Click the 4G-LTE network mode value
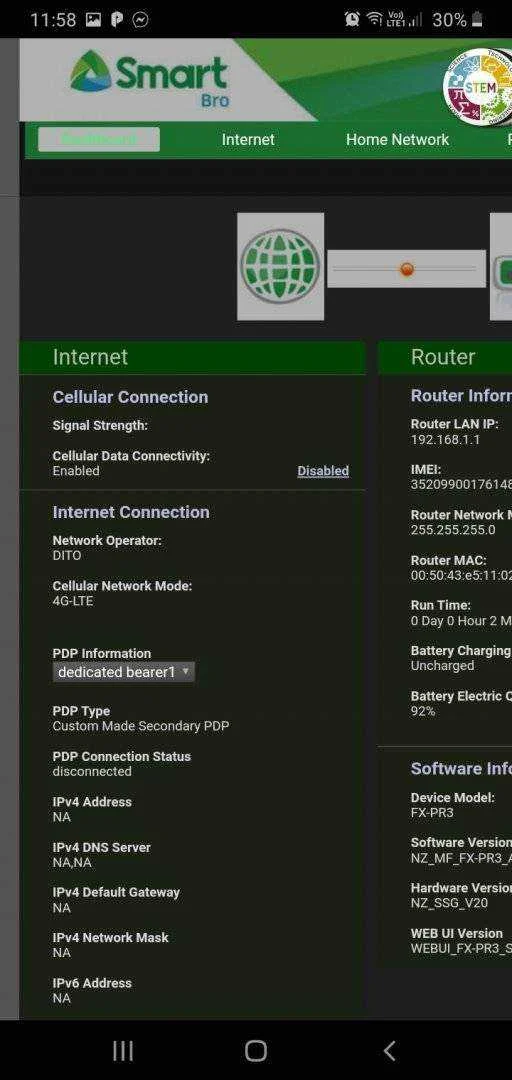Screen dimensions: 512x1080 (73, 601)
